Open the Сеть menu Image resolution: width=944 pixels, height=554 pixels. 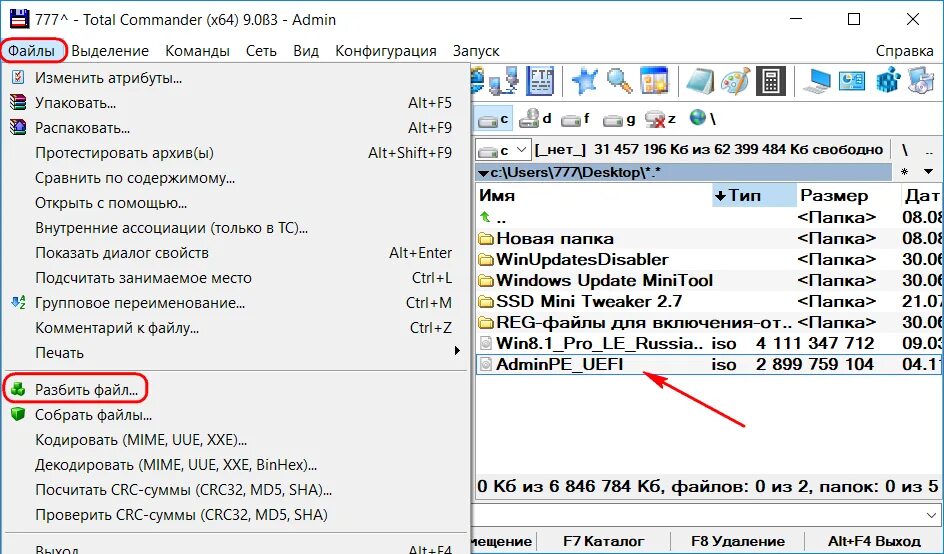pos(261,51)
